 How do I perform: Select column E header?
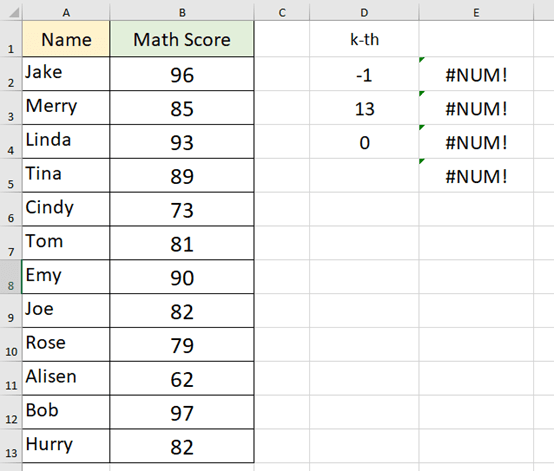click(x=476, y=13)
